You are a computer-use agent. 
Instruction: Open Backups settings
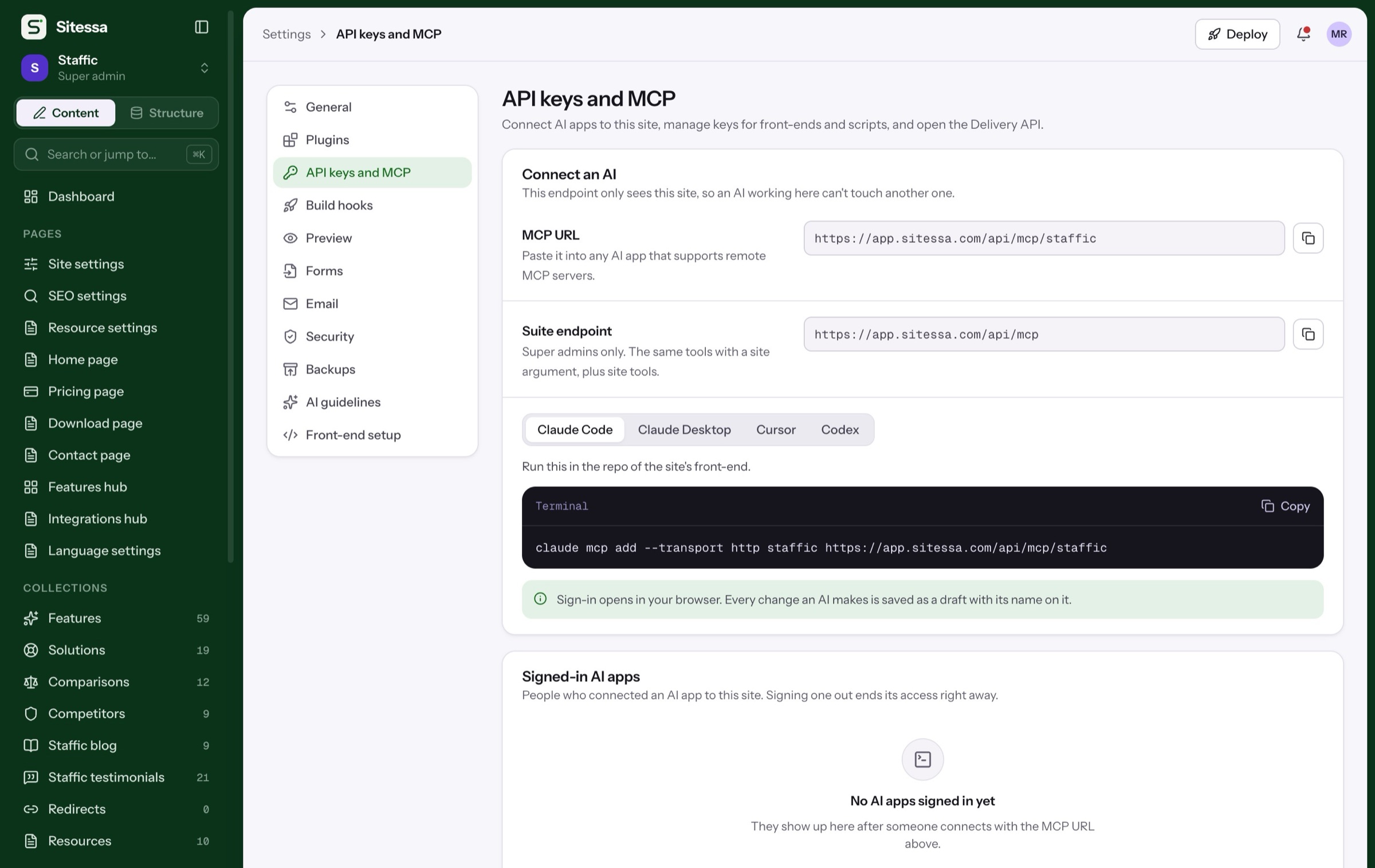(372, 369)
